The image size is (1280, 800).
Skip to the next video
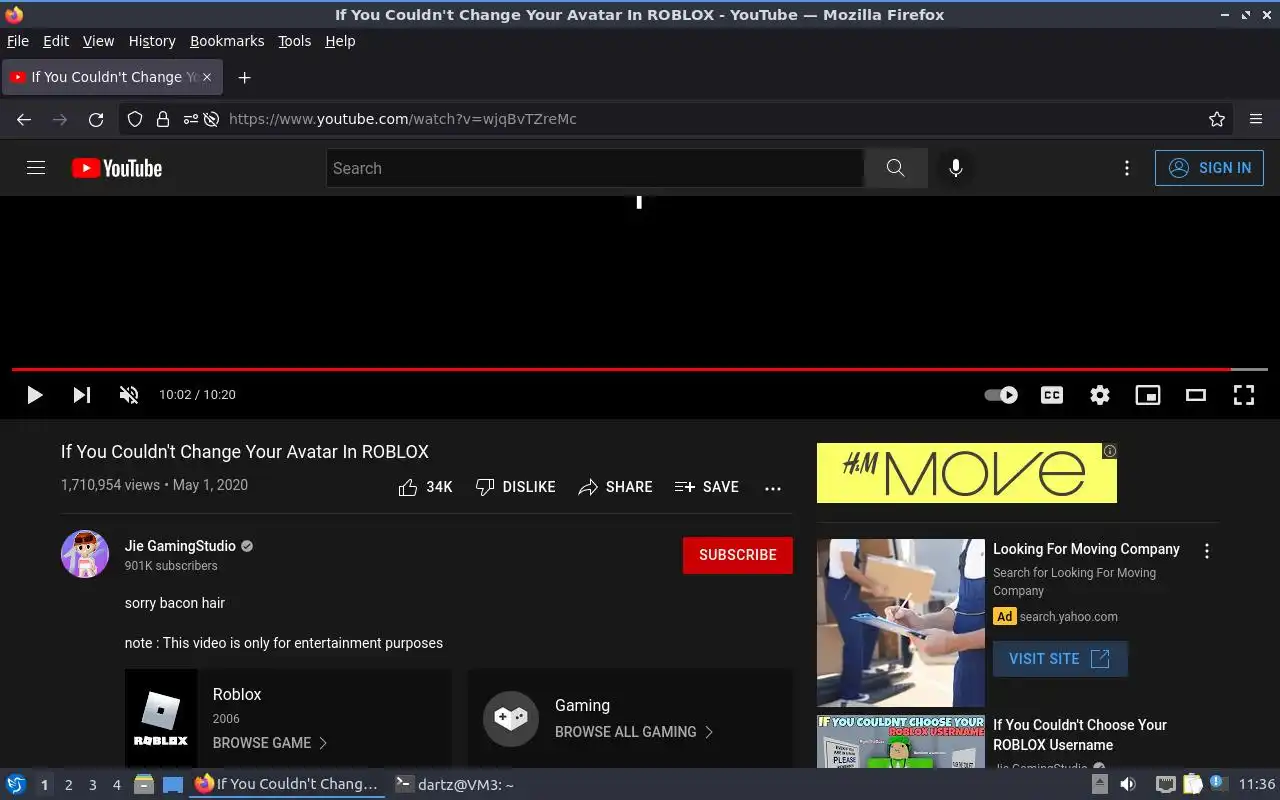click(x=82, y=395)
